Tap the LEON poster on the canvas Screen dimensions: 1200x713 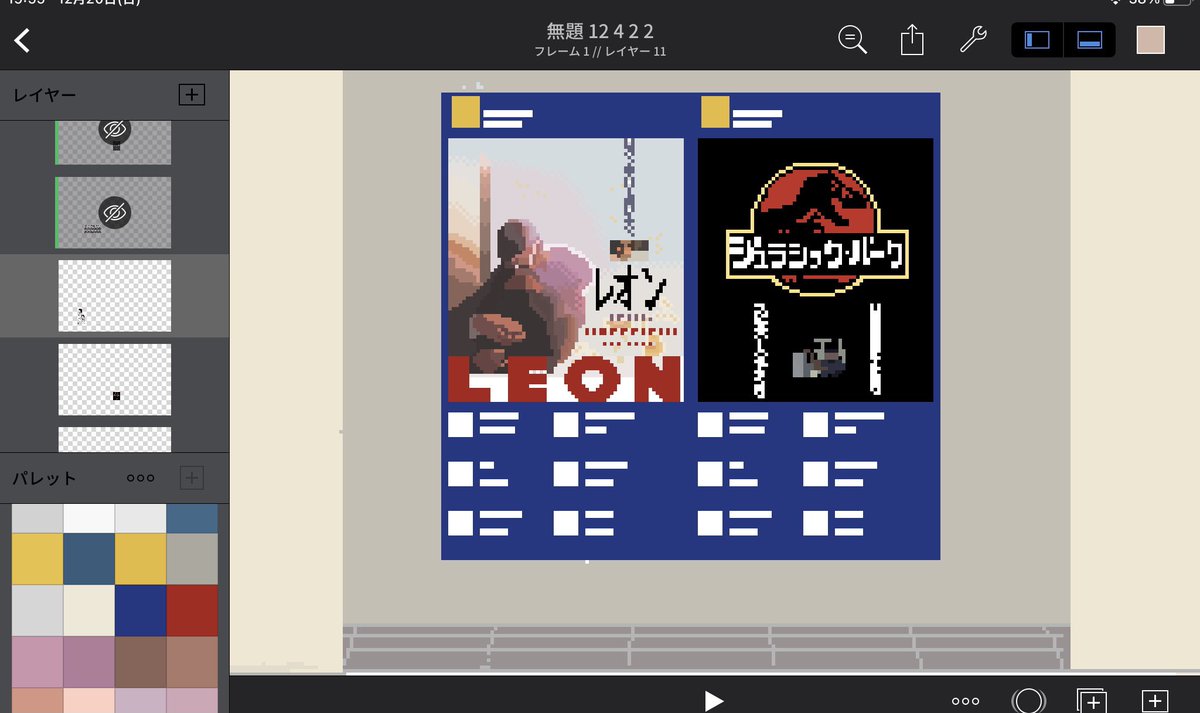tap(566, 270)
